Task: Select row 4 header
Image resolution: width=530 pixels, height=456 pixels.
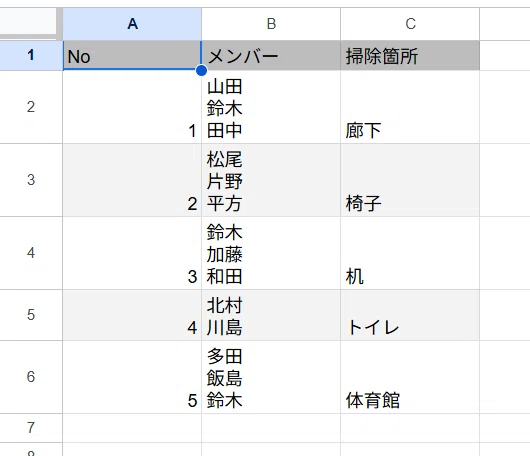Action: pyautogui.click(x=31, y=253)
